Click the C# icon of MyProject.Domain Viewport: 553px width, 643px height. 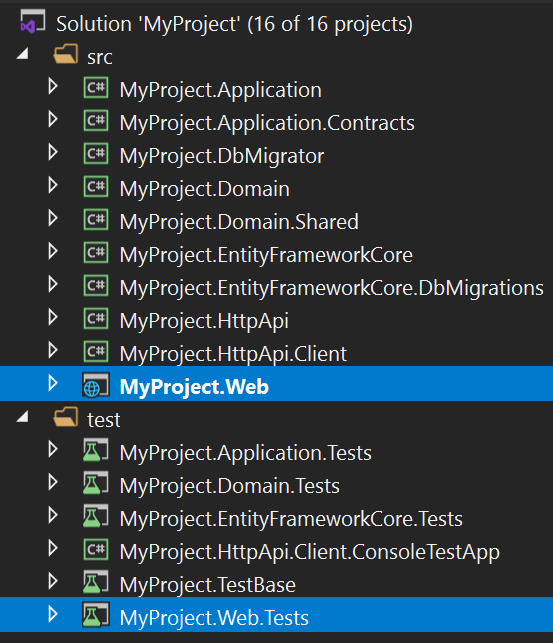click(96, 187)
